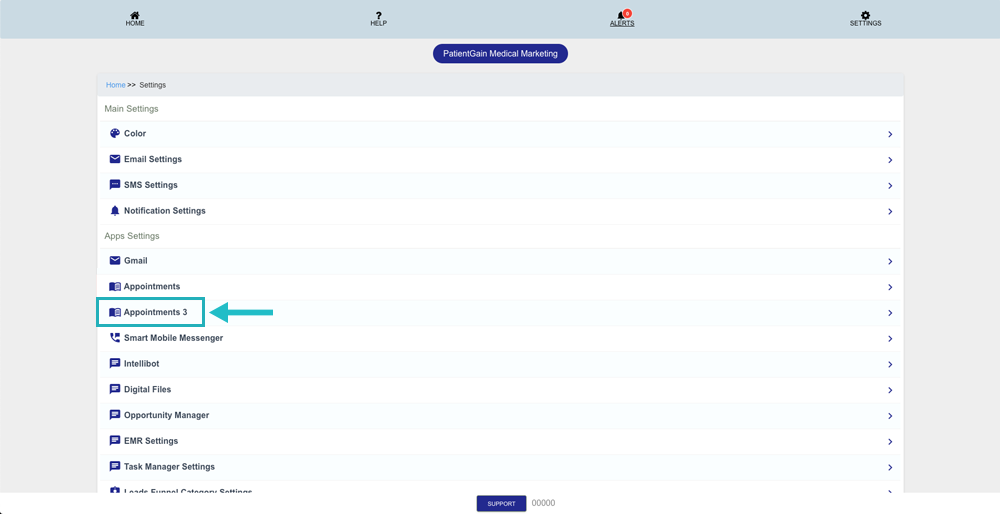
Task: Open the Alerts bell icon
Action: point(621,16)
